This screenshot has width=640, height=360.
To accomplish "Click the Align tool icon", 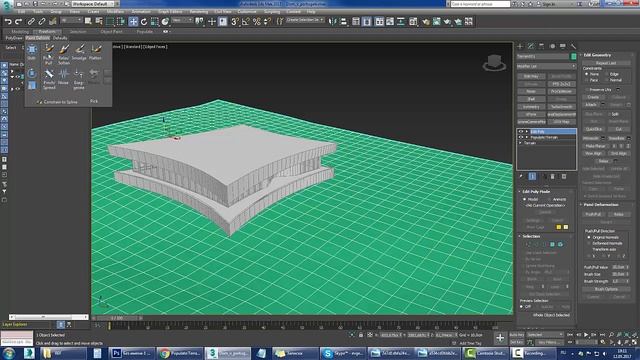I will pyautogui.click(x=344, y=21).
